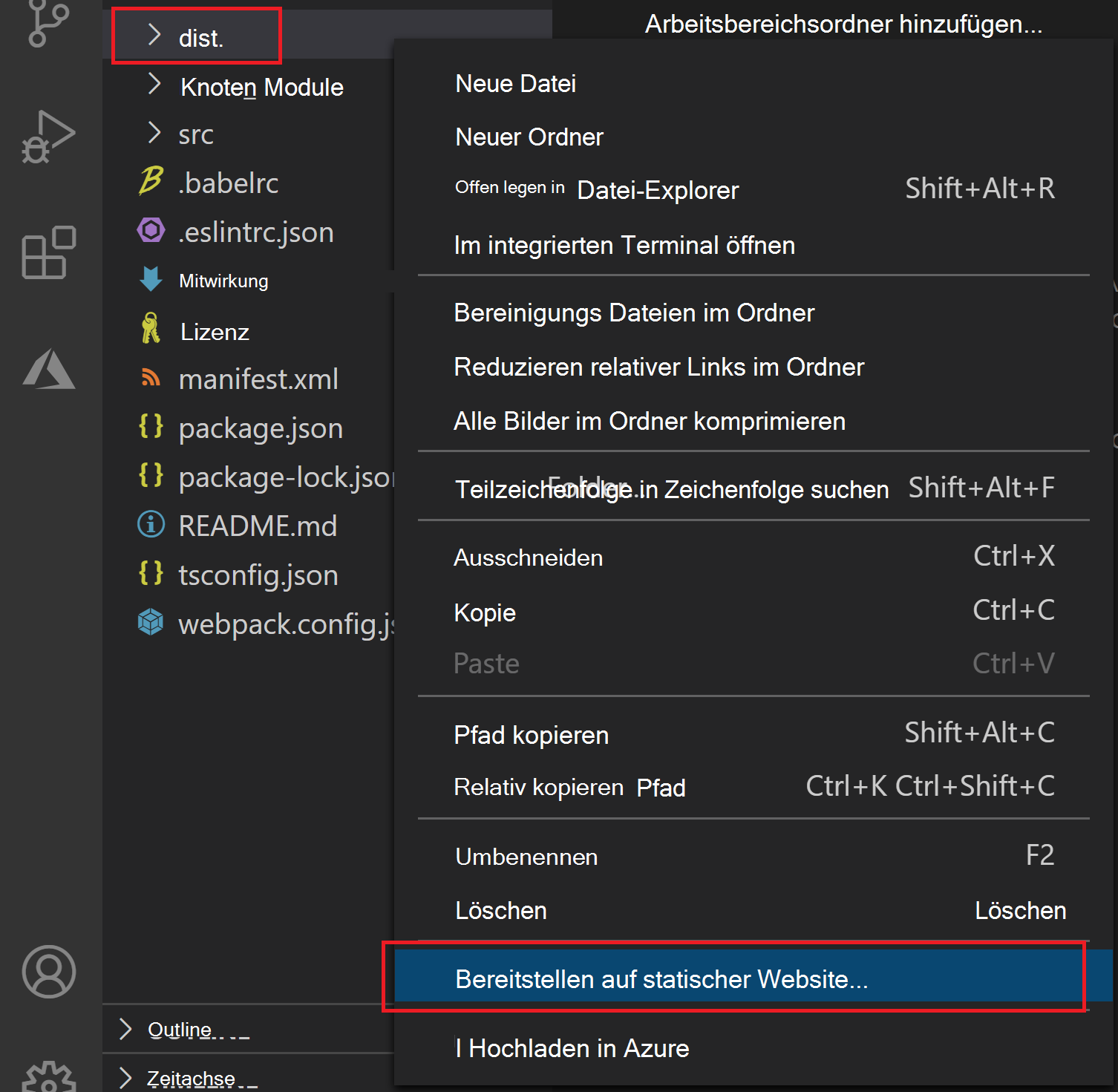The image size is (1118, 1092).
Task: Choose Löschen from context menu
Action: [753, 910]
